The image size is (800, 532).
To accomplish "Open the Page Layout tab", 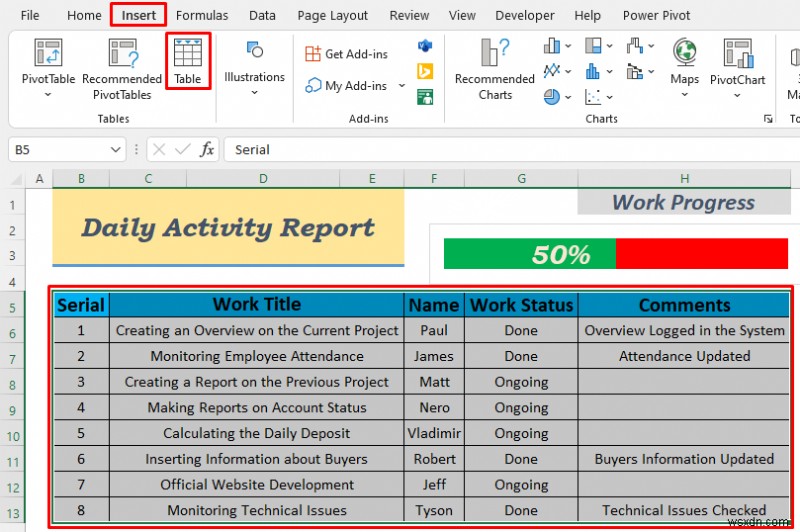I will pos(333,15).
